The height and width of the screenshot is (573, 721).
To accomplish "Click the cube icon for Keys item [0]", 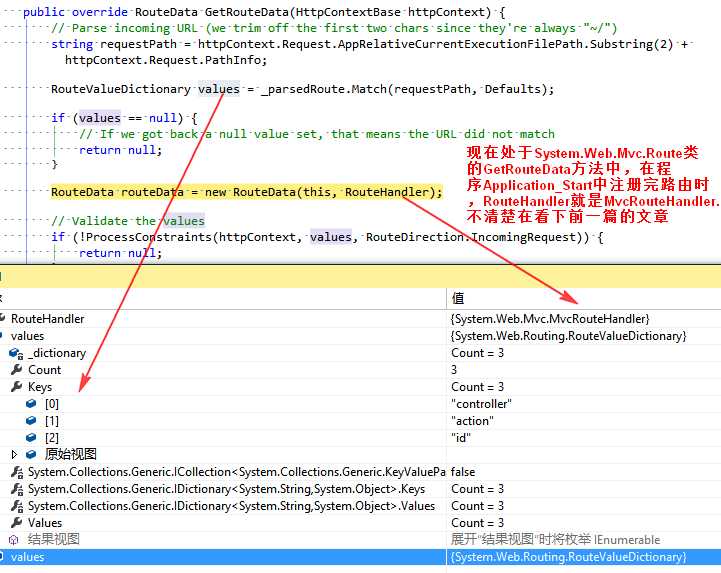I will 31,404.
